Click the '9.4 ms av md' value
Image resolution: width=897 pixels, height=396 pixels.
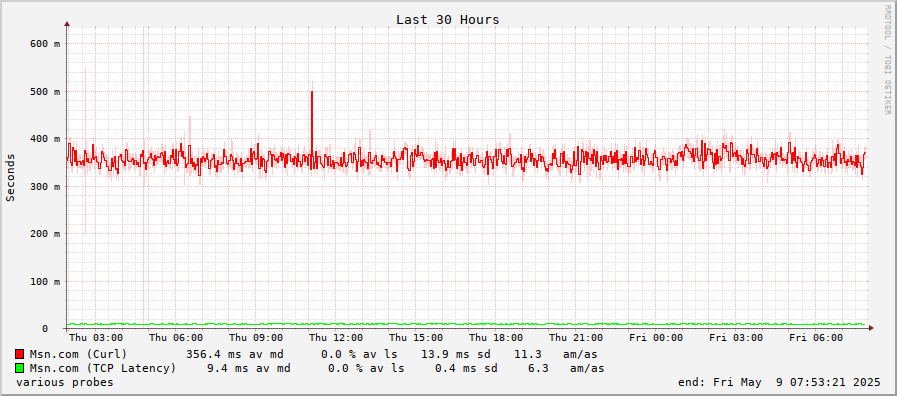pyautogui.click(x=248, y=369)
